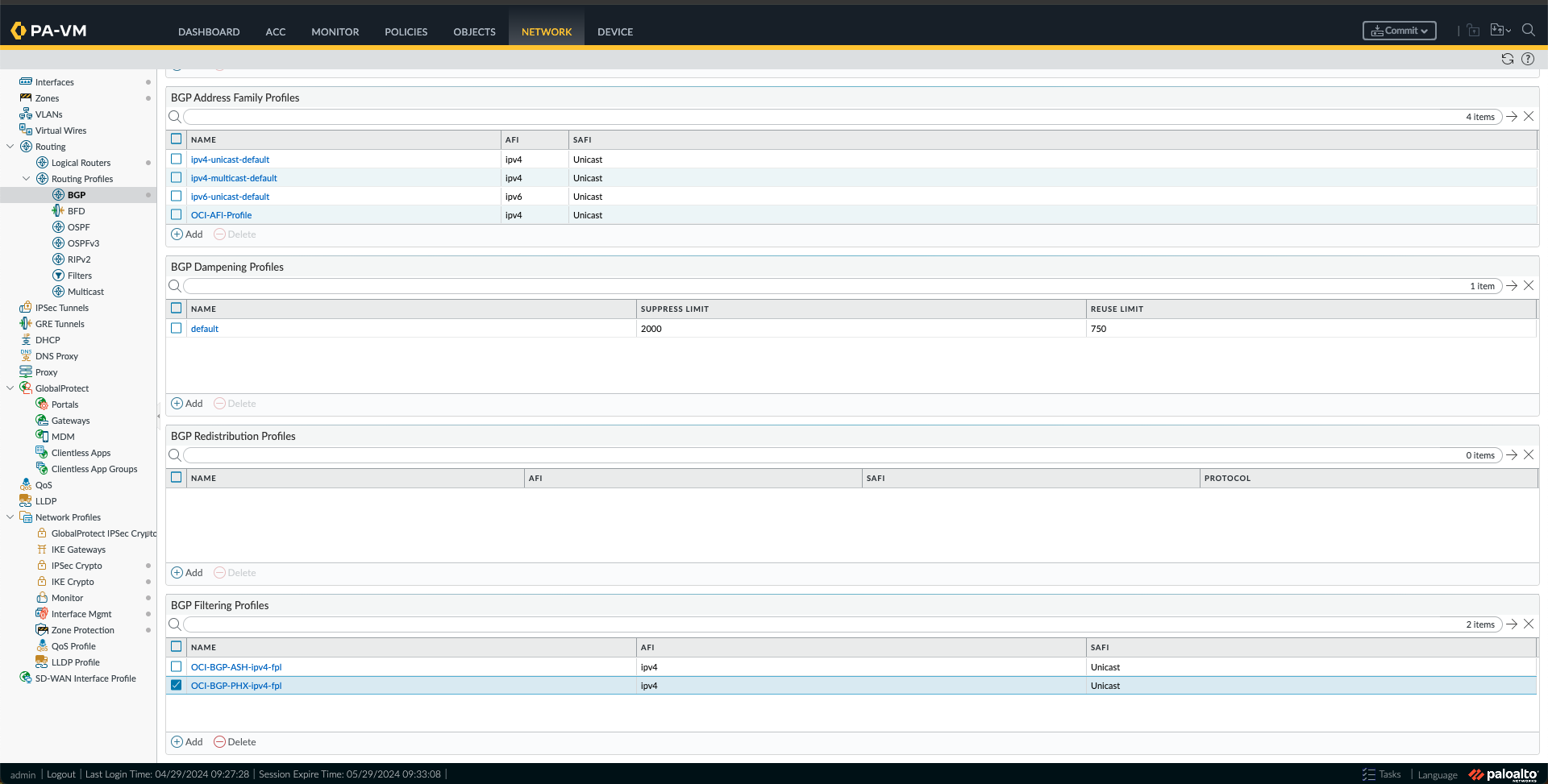
Task: Check the OCI-BGP-ASH-ipv4-fpl row checkbox
Action: coord(176,666)
